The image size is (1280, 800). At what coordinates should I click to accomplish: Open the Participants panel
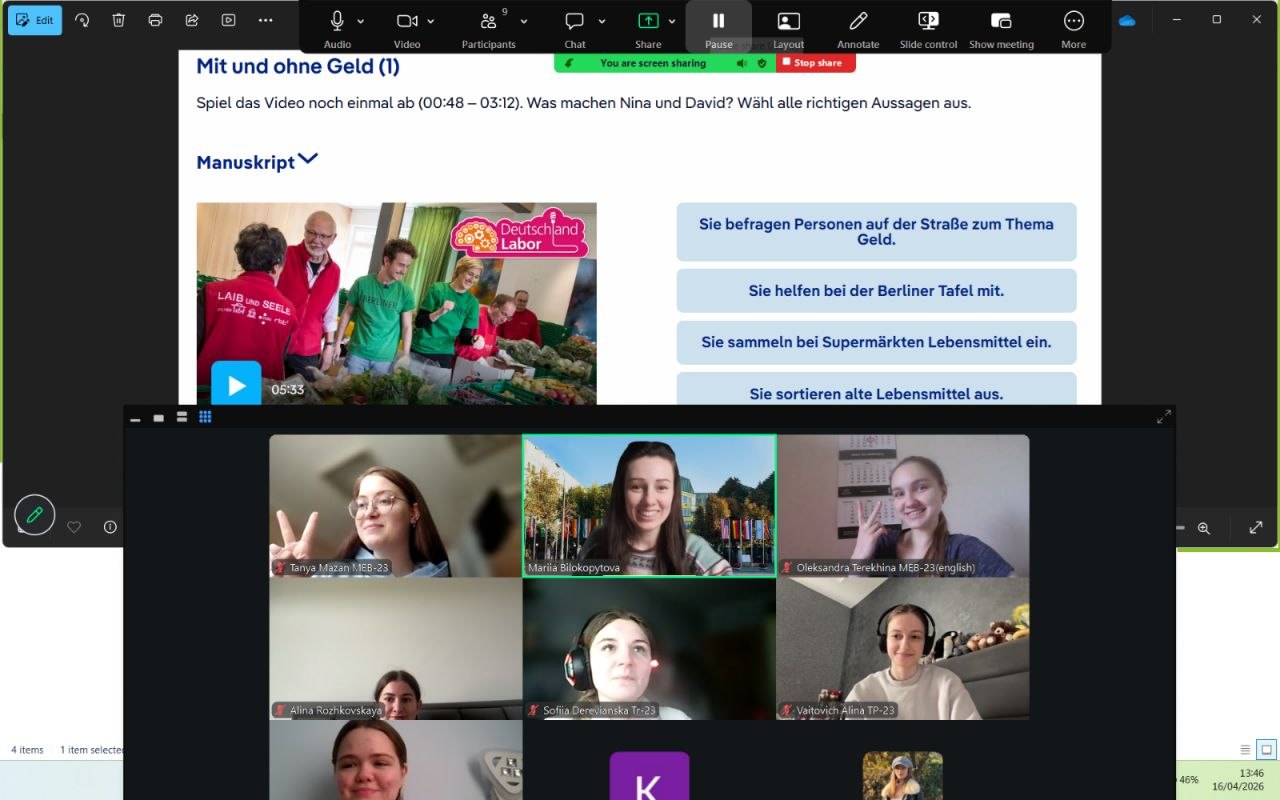click(488, 22)
